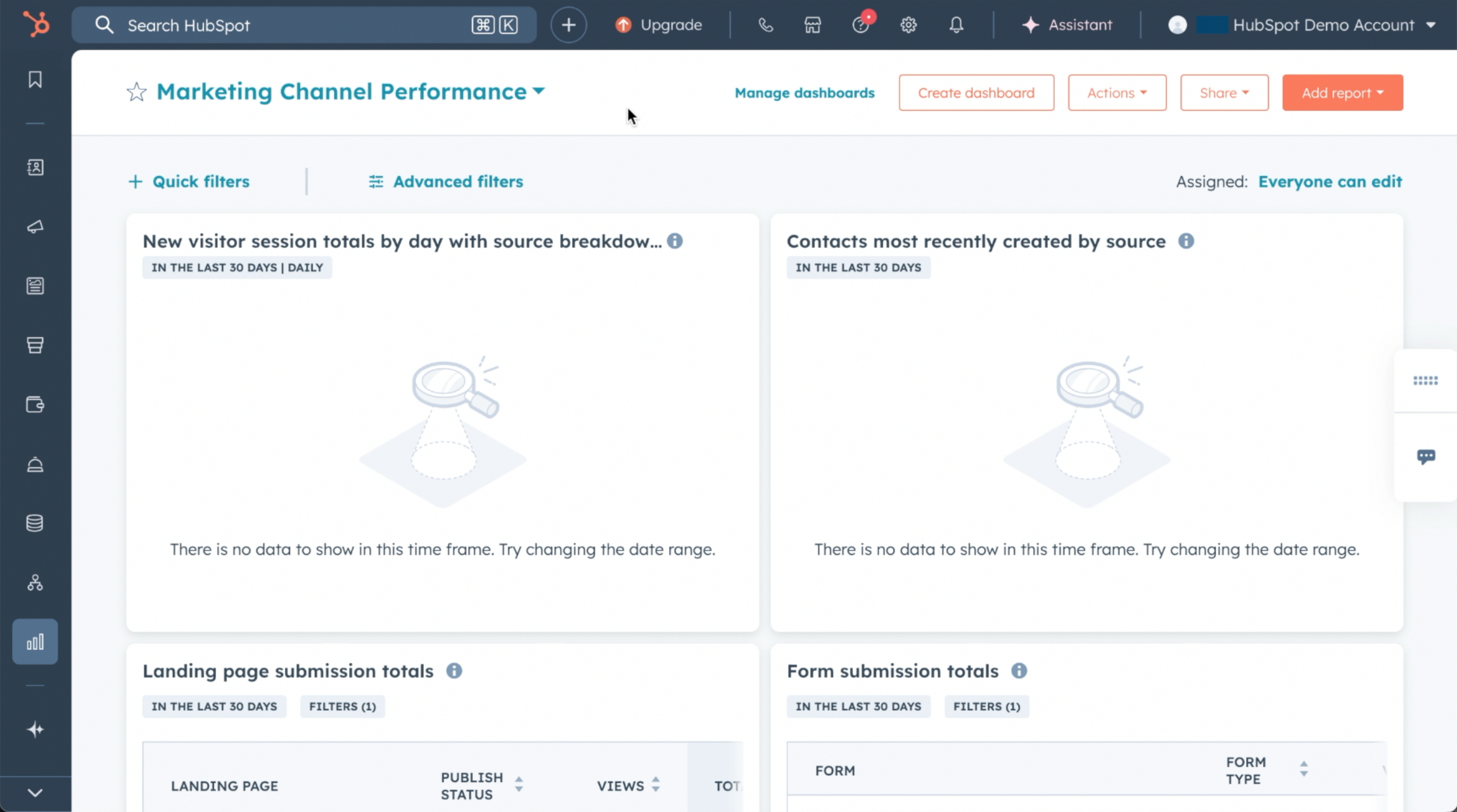Open the calling phone icon in top bar
This screenshot has width=1457, height=812.
765,25
